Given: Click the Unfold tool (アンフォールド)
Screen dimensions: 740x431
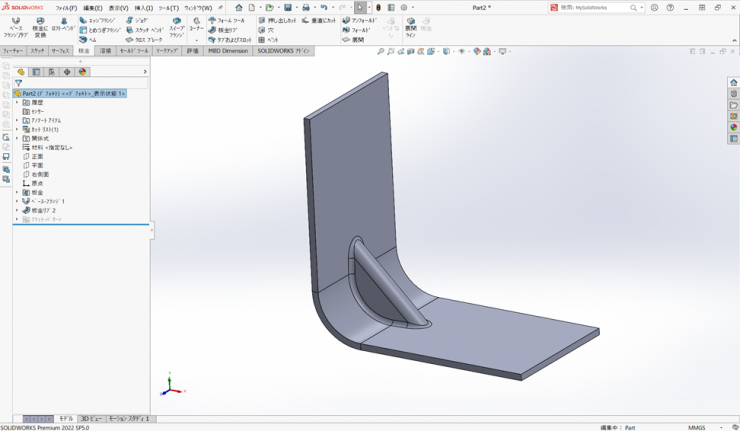Looking at the screenshot, I should [x=359, y=20].
